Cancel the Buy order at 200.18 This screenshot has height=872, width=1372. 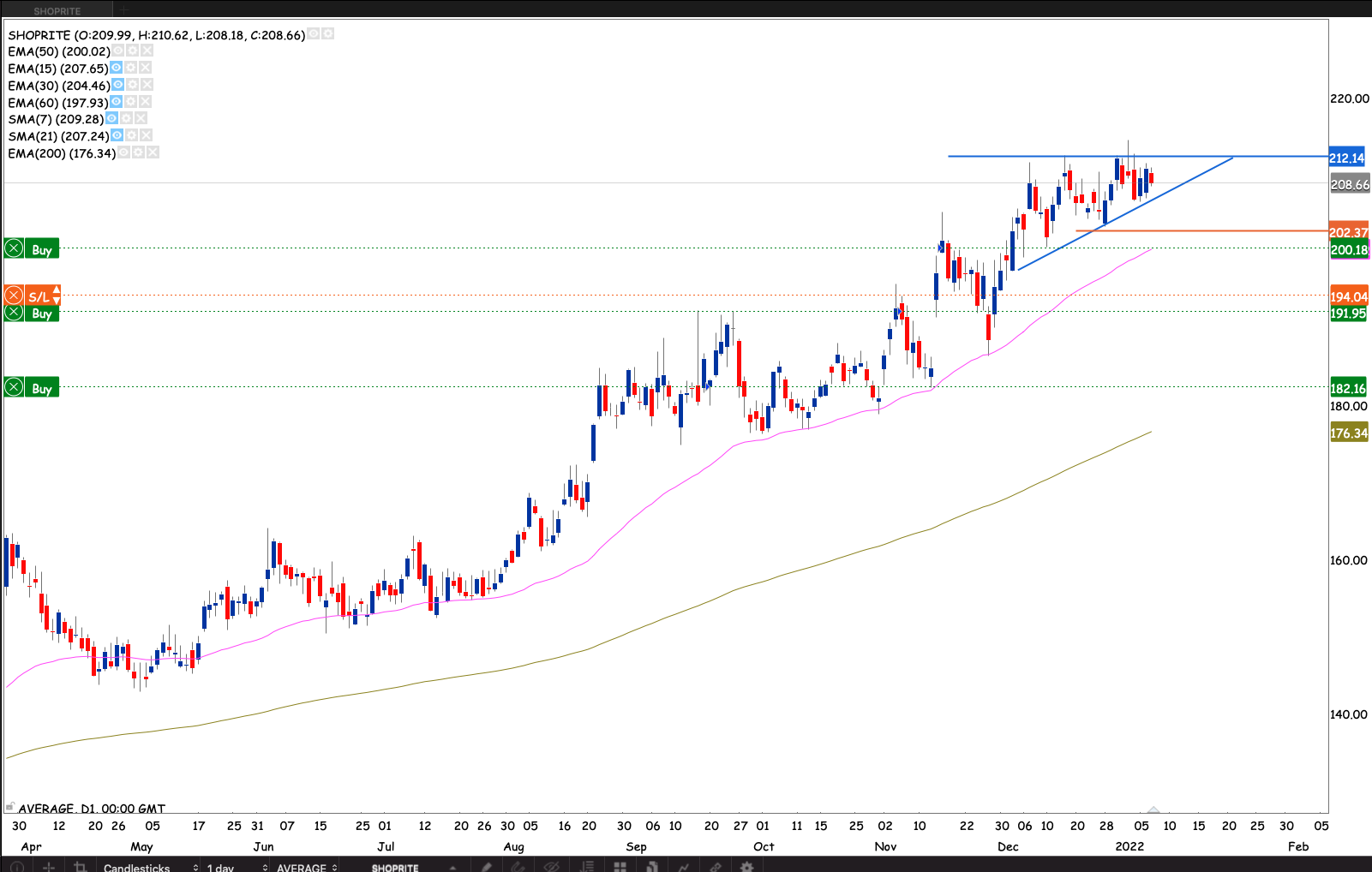coord(14,249)
